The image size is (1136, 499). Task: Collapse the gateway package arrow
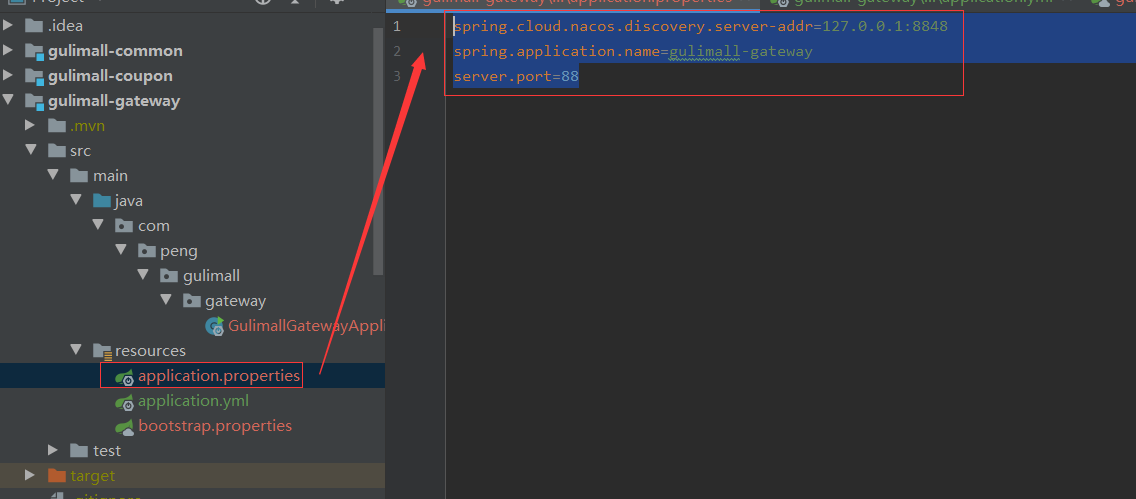coord(166,300)
